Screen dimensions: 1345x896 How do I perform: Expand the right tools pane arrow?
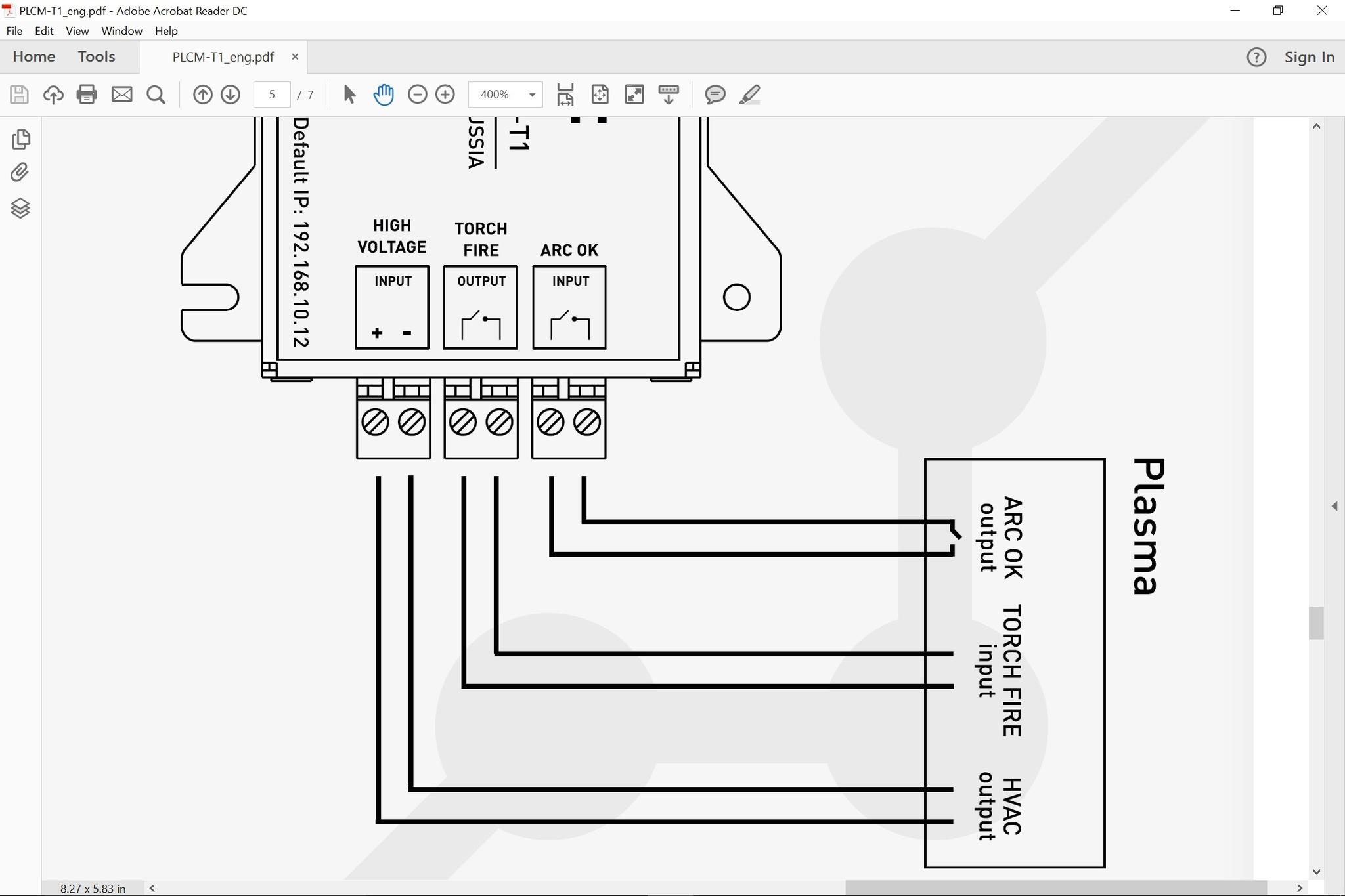tap(1334, 506)
